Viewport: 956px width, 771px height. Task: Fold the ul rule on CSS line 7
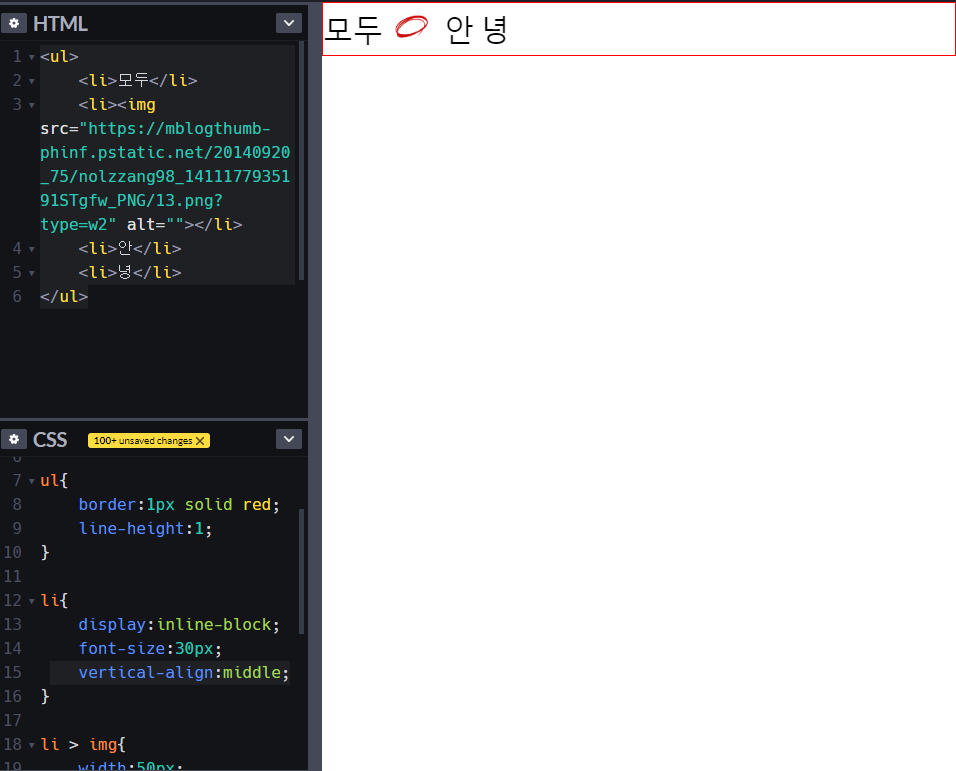pyautogui.click(x=32, y=481)
